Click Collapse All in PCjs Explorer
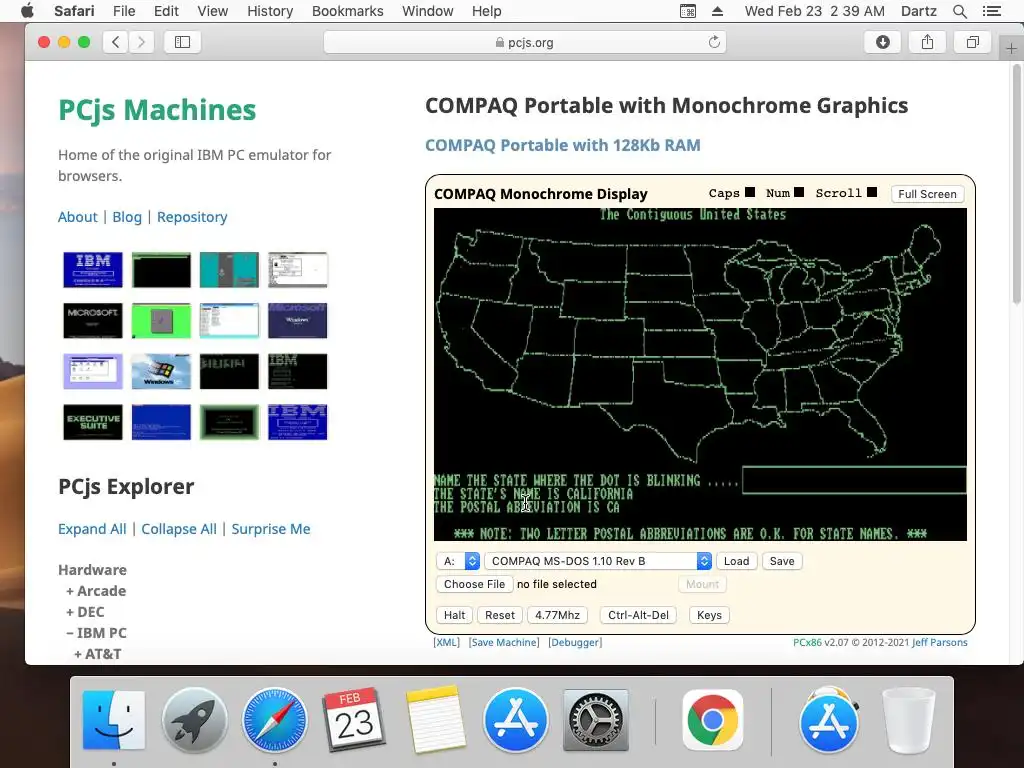Screen dimensions: 1024x768 pos(179,529)
